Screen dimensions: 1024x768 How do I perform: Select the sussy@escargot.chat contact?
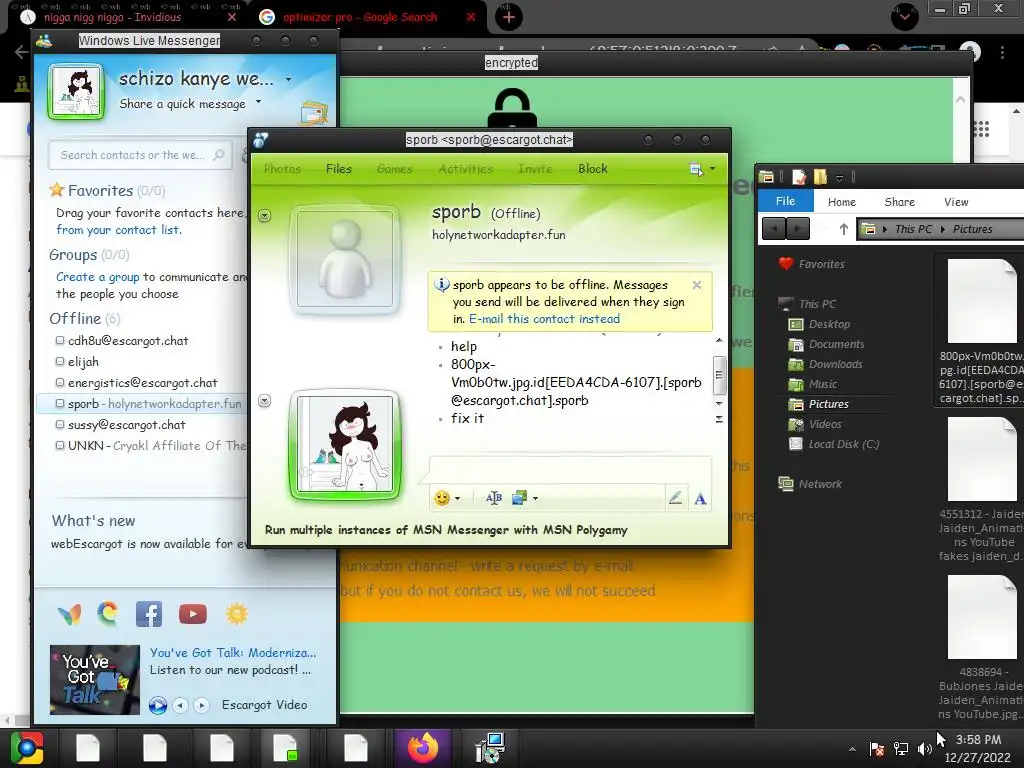tap(127, 425)
